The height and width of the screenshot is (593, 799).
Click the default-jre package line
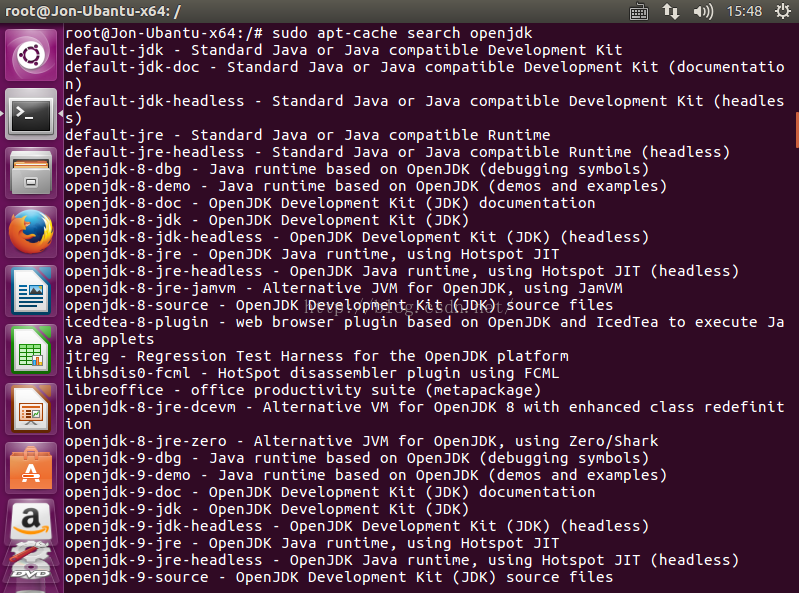pyautogui.click(x=307, y=135)
